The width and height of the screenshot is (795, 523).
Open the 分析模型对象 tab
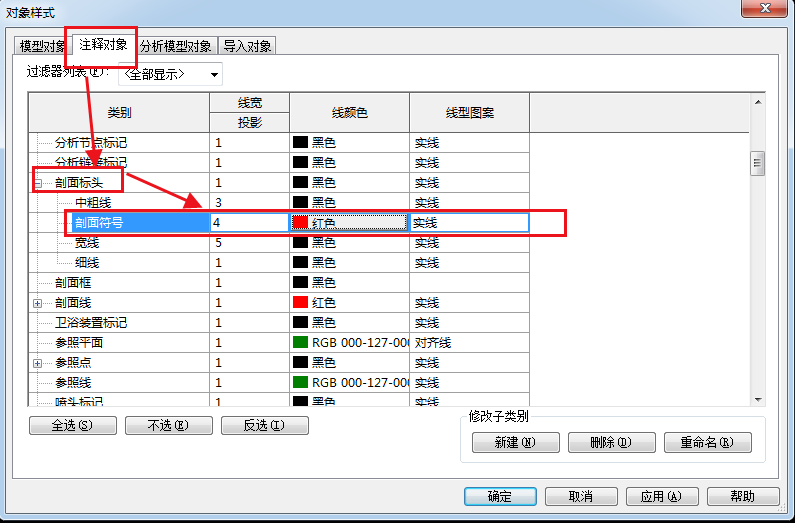[176, 46]
